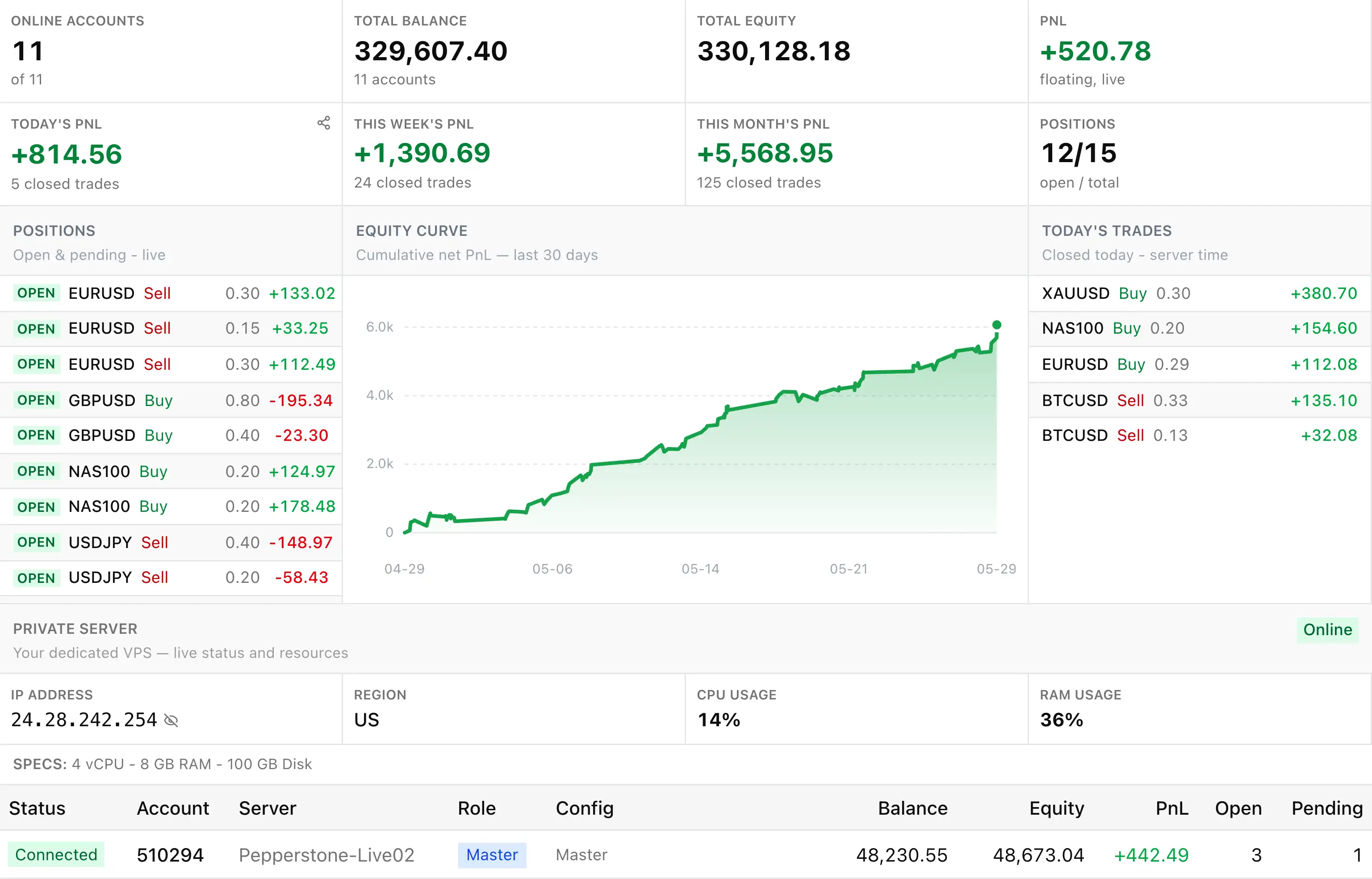Click the Online server status badge
This screenshot has width=1372, height=879.
click(1327, 630)
